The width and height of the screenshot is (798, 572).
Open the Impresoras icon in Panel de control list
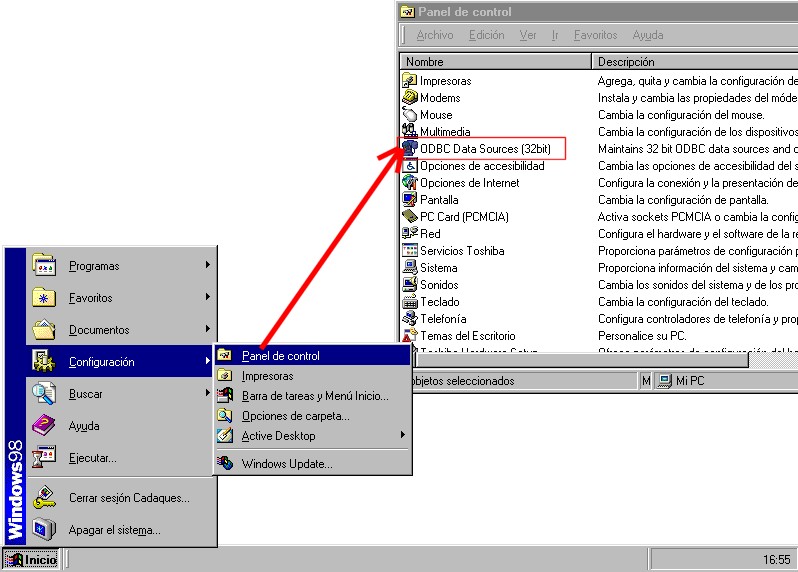click(x=409, y=80)
